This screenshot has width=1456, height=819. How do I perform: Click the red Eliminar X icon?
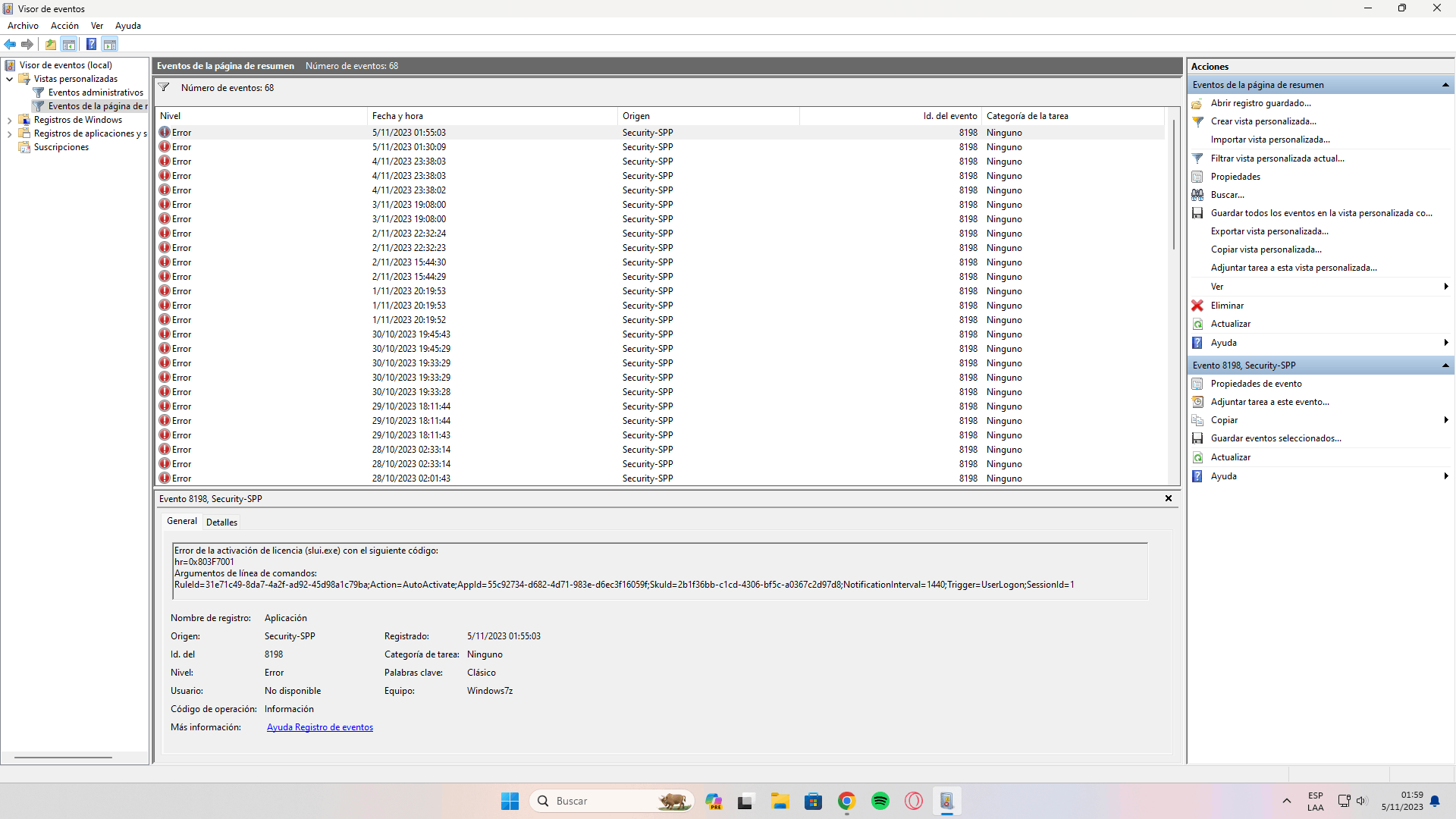[x=1197, y=306]
